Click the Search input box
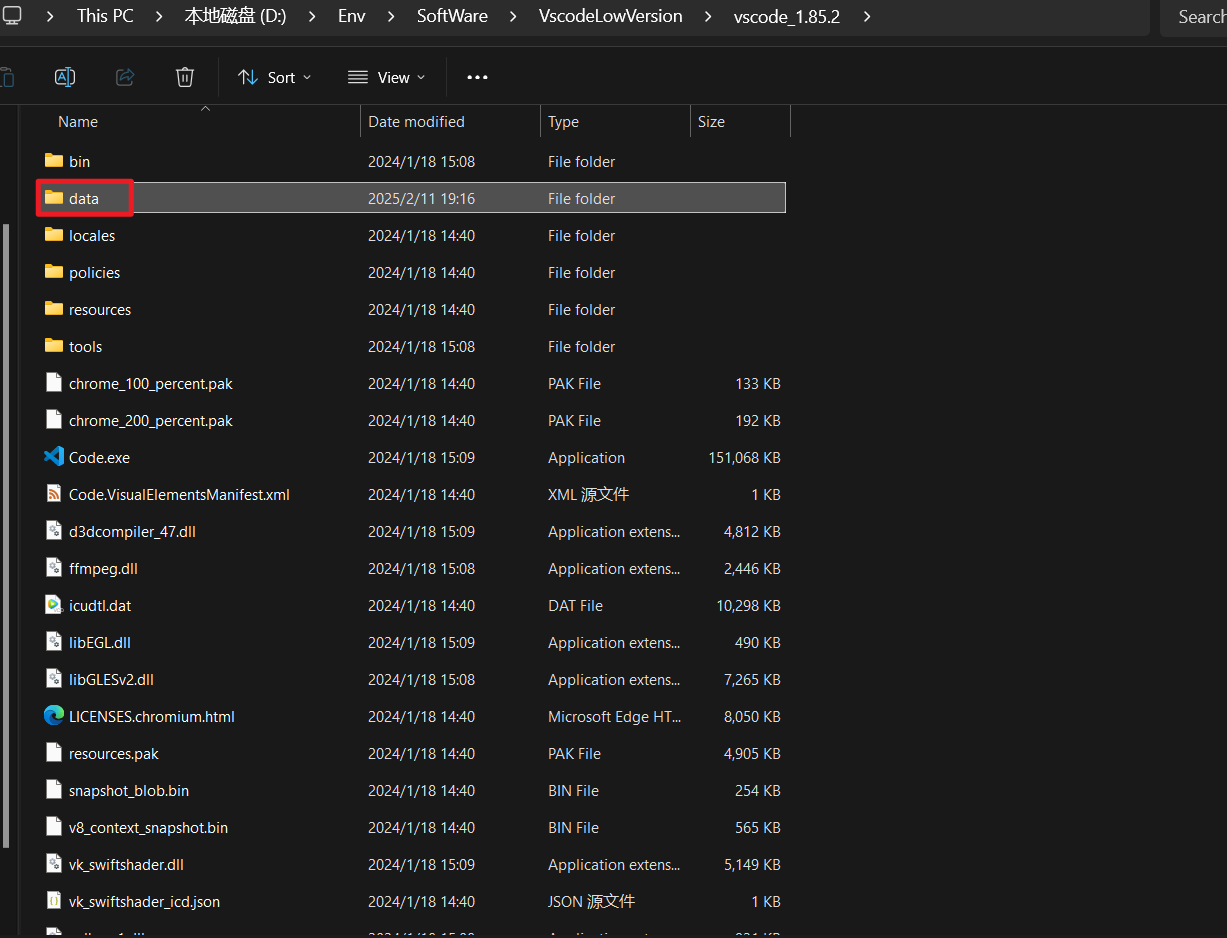The width and height of the screenshot is (1227, 938). tap(1198, 17)
